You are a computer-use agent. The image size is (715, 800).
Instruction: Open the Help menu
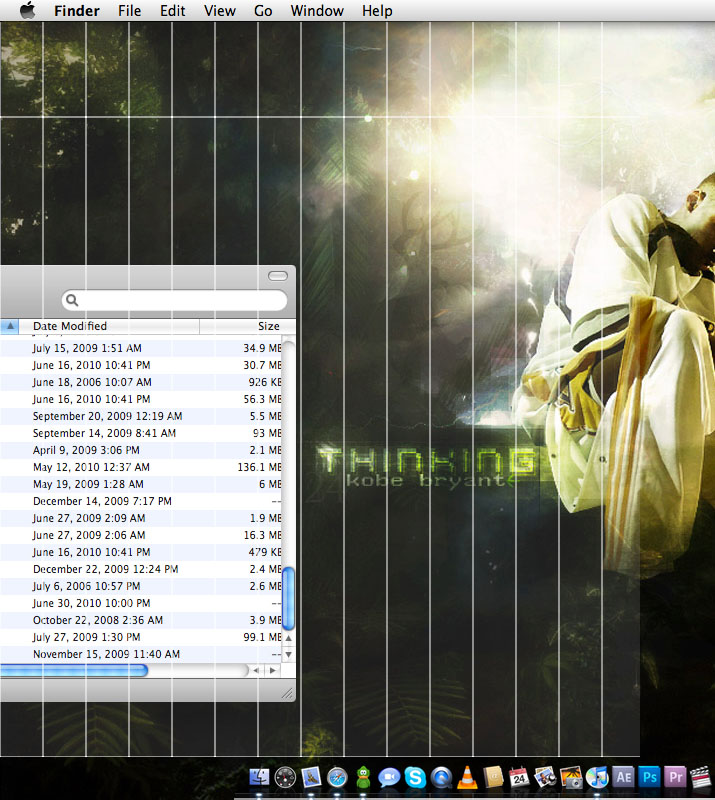pyautogui.click(x=377, y=11)
